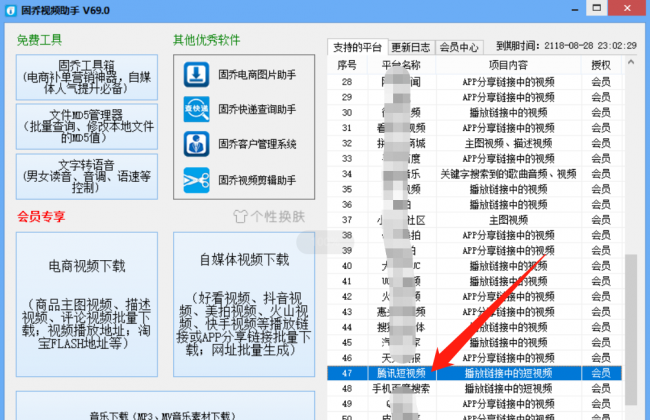Launch 文件MD5管理器 tool

point(87,126)
